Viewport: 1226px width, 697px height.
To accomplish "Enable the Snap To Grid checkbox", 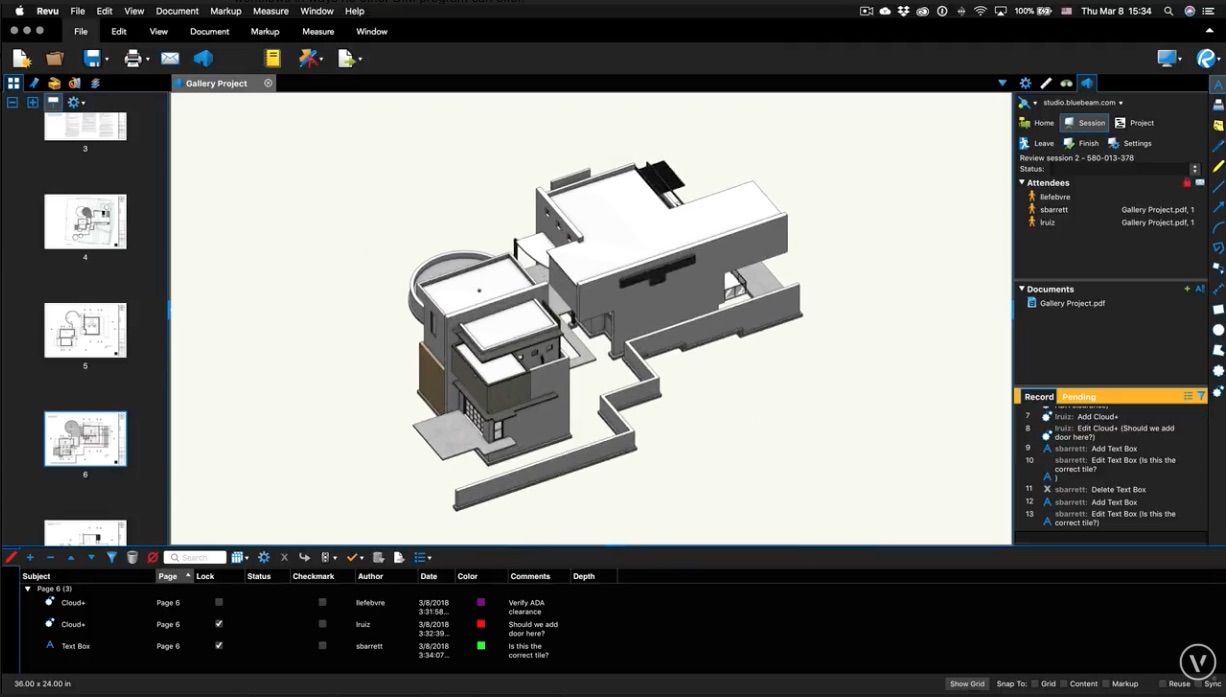I will 1035,683.
